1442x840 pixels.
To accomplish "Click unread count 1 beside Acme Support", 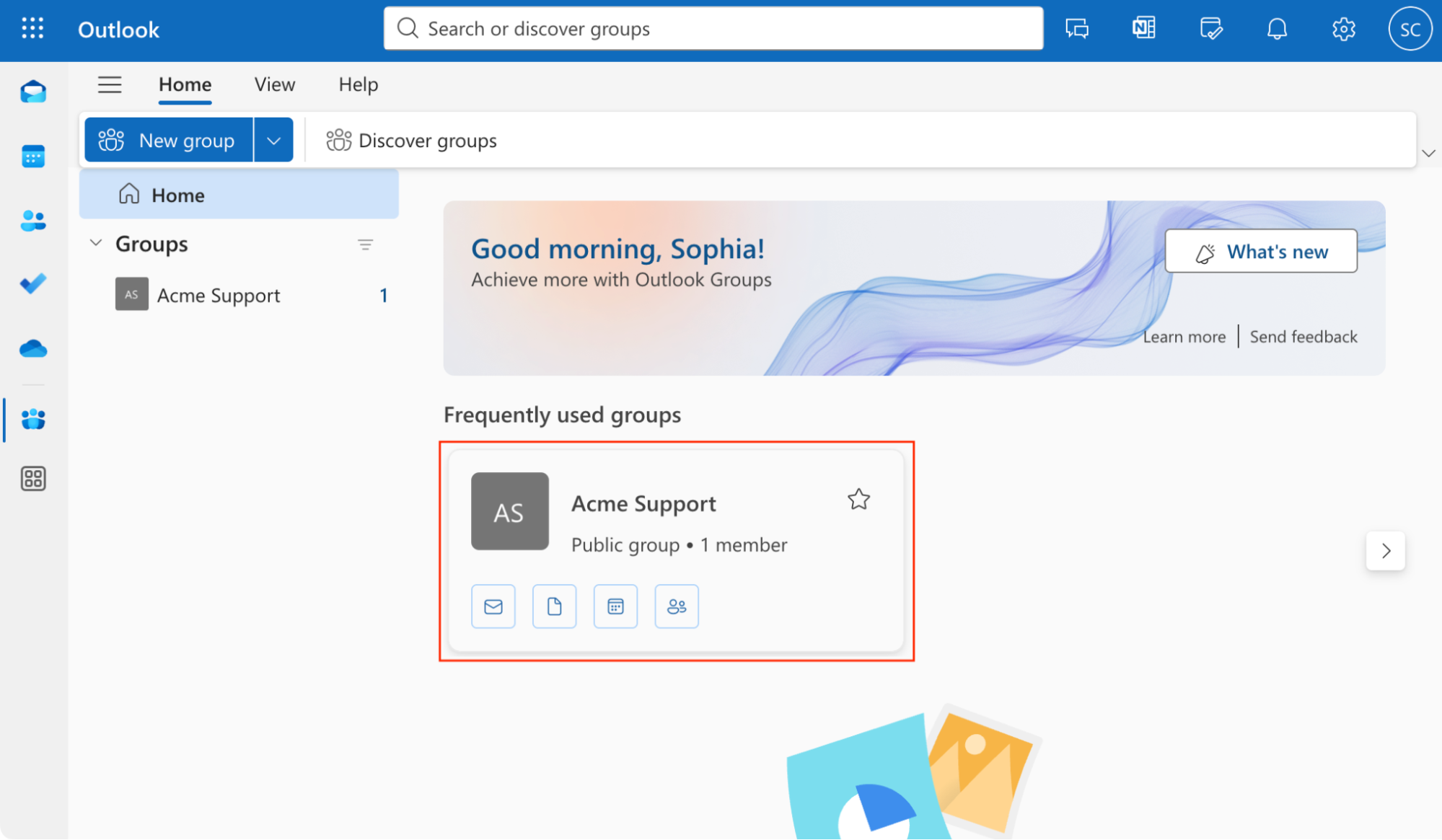I will 384,295.
